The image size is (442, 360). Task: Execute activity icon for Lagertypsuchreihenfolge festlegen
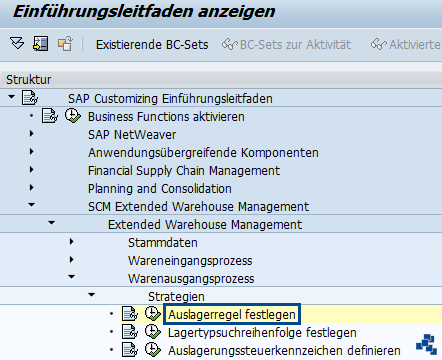[x=153, y=332]
